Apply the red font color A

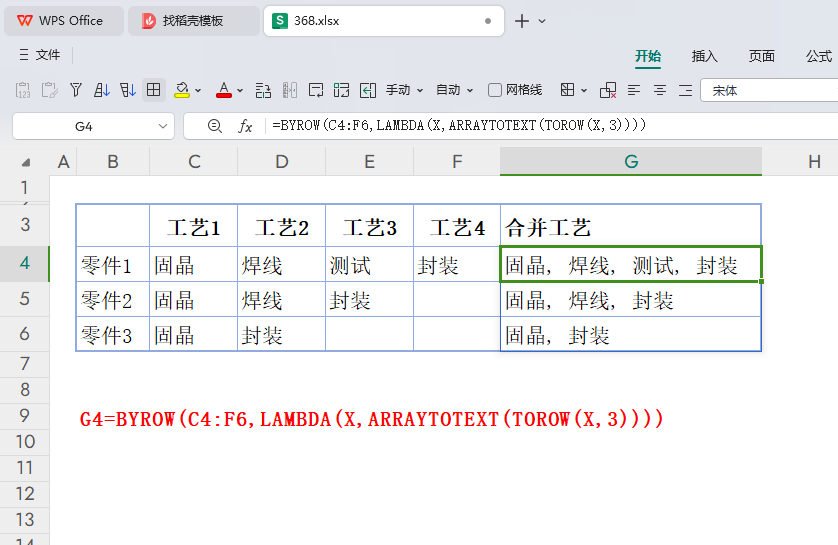pyautogui.click(x=224, y=90)
